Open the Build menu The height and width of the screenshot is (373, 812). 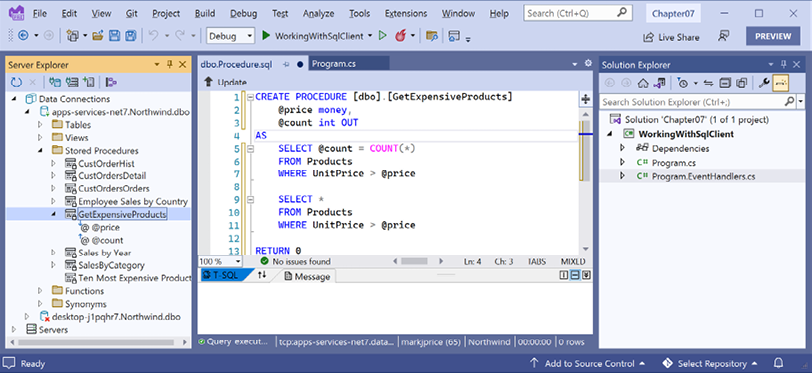(205, 13)
